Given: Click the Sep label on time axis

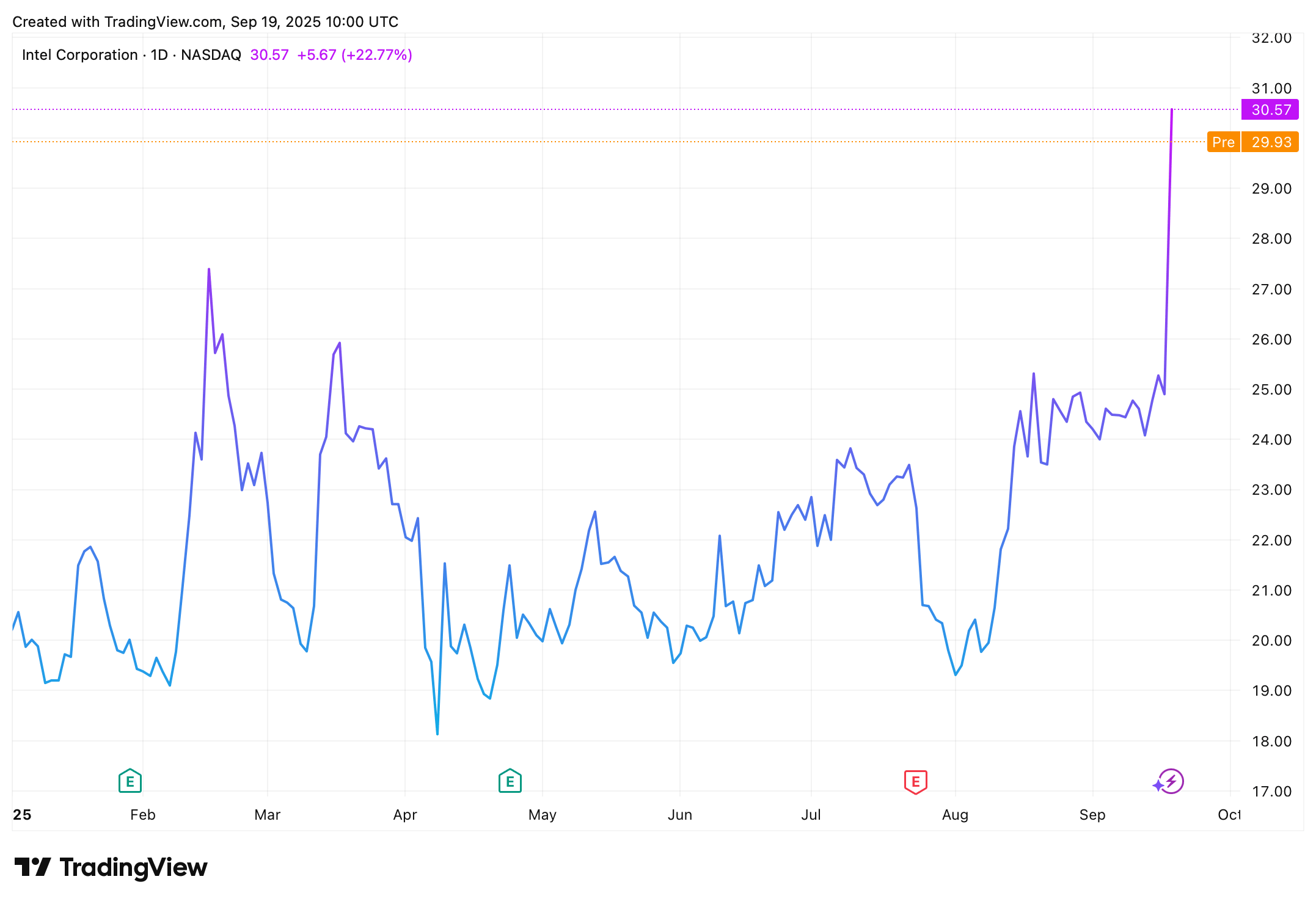Looking at the screenshot, I should [1092, 815].
